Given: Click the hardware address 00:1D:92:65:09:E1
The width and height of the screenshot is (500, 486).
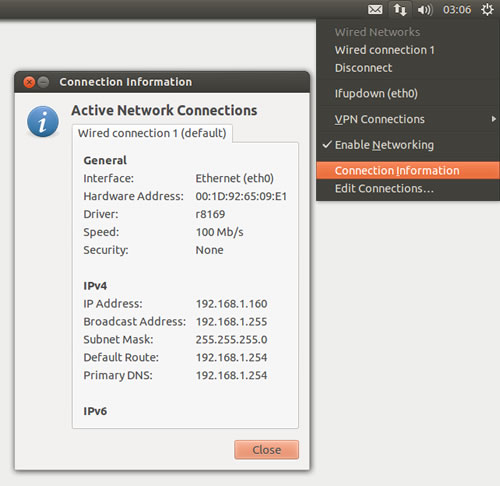Looking at the screenshot, I should tap(241, 196).
